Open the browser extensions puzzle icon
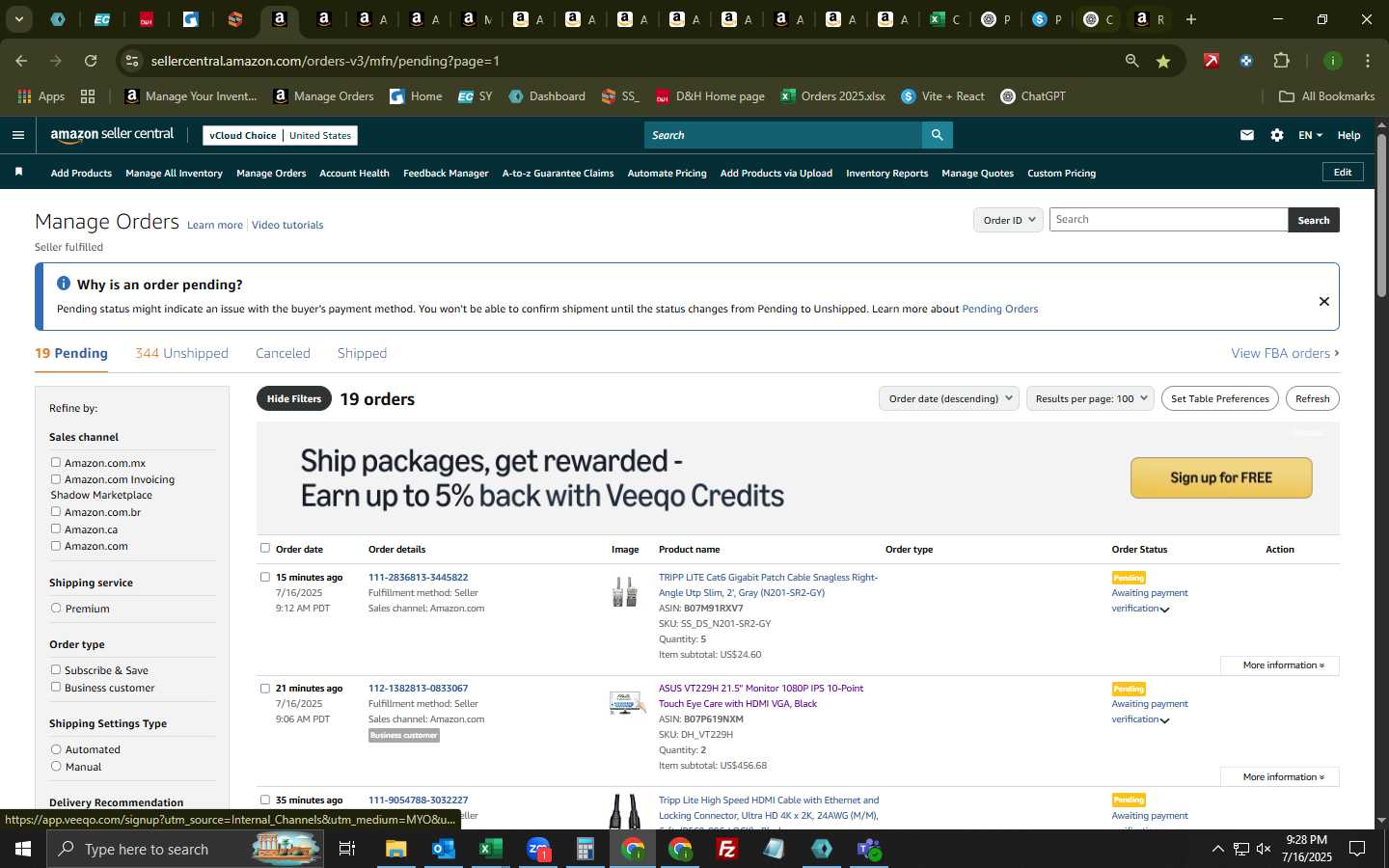This screenshot has height=868, width=1389. (x=1281, y=61)
